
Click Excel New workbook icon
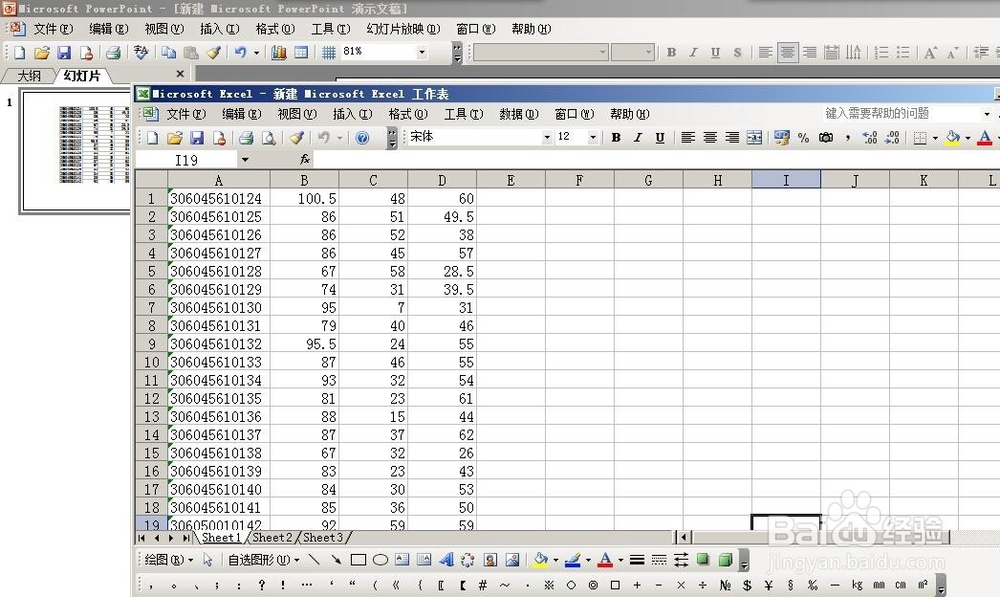tap(152, 137)
